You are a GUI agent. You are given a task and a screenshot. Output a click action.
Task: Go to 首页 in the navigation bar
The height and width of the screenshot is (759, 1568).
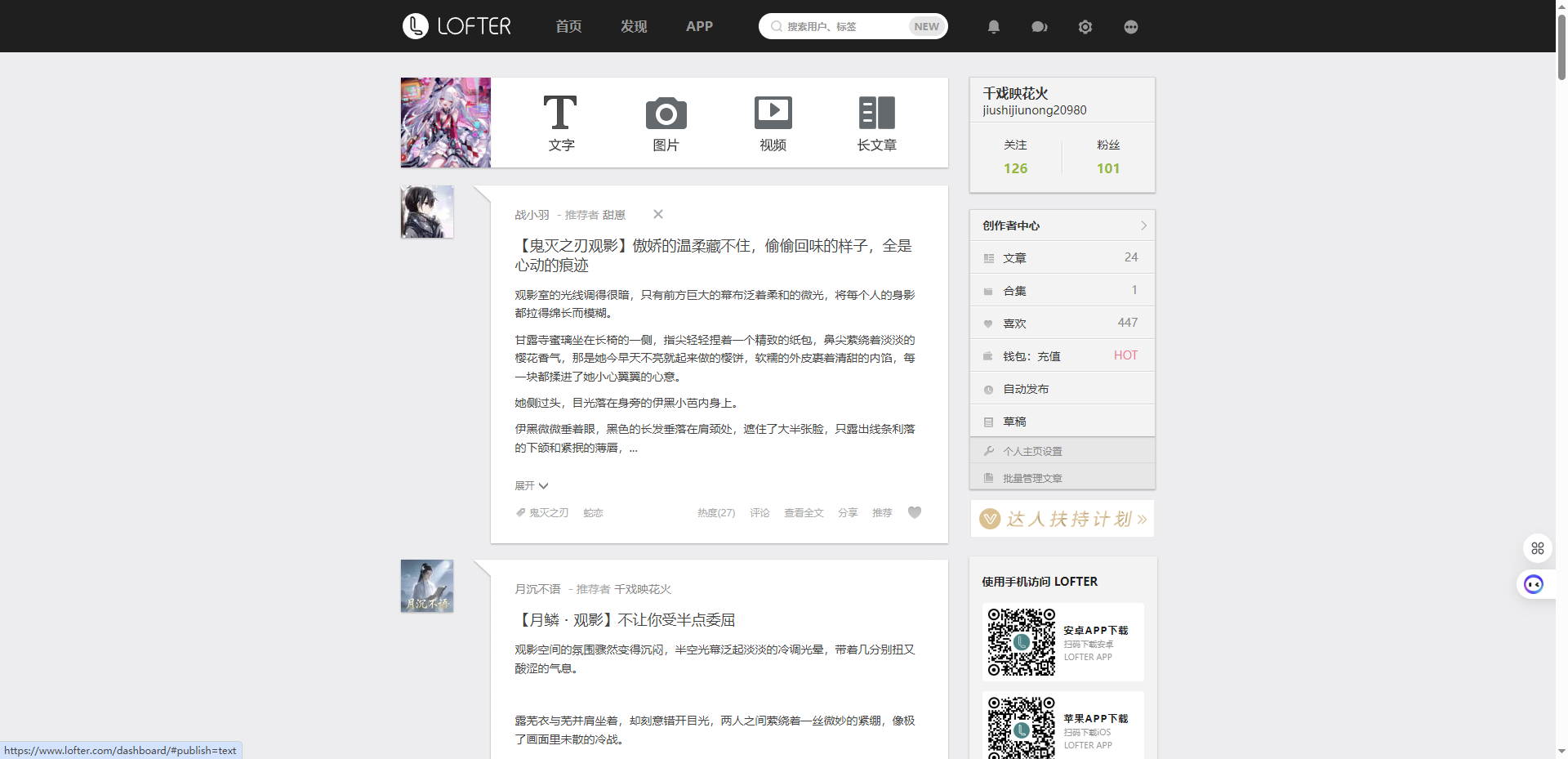(568, 26)
